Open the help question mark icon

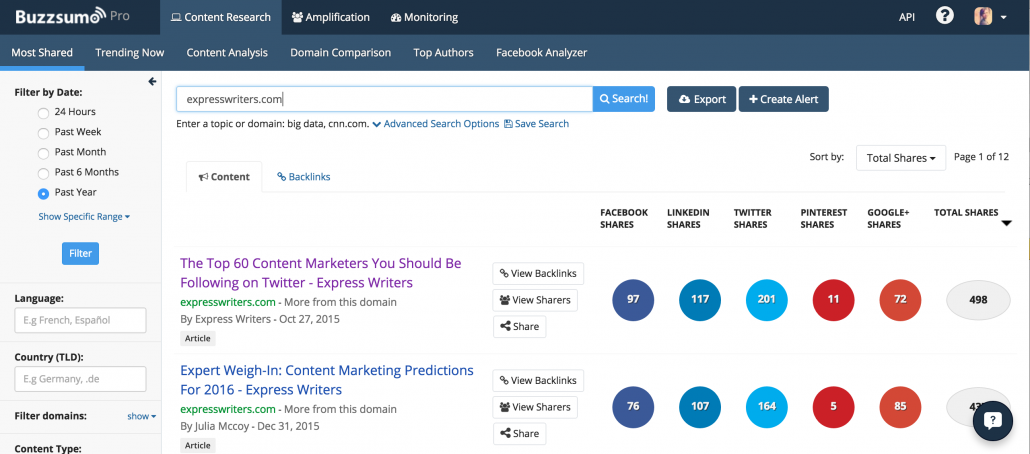(945, 16)
